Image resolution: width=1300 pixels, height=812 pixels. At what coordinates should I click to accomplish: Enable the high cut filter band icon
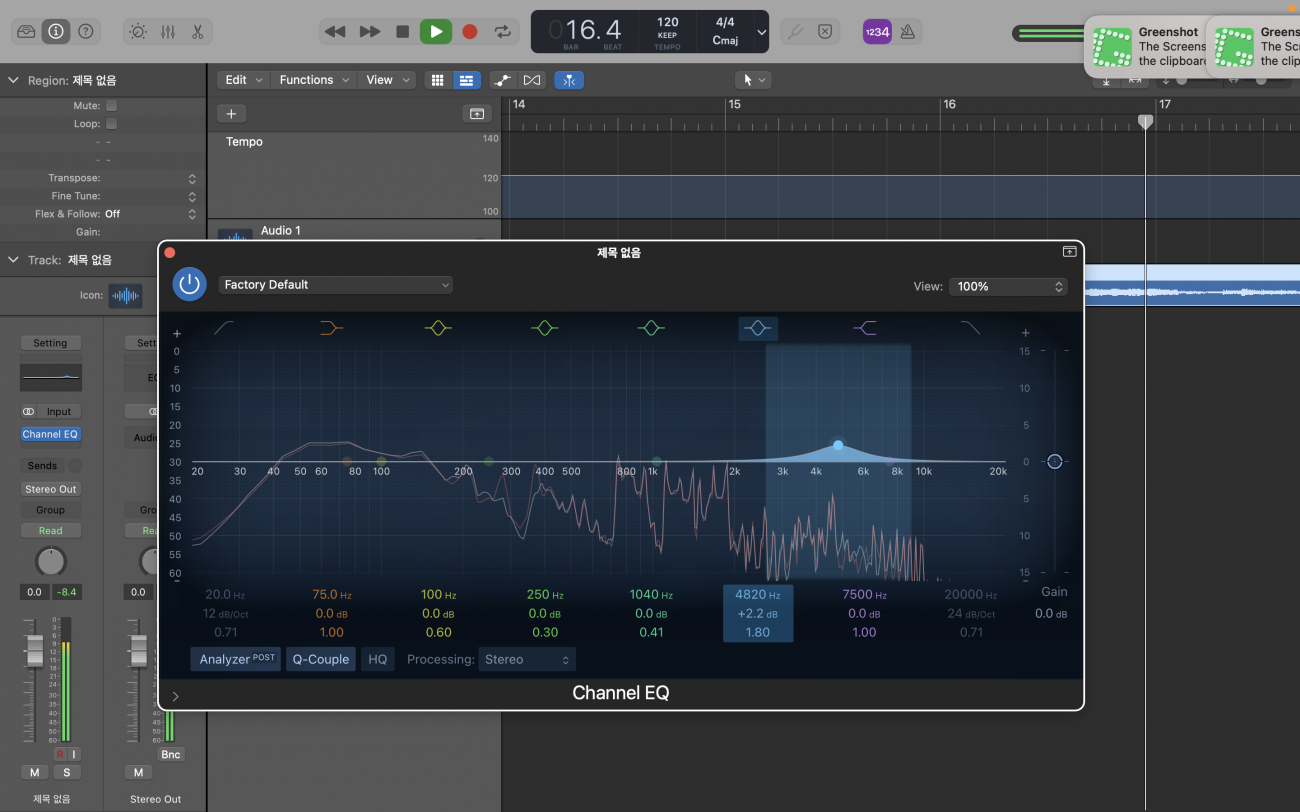pyautogui.click(x=970, y=328)
